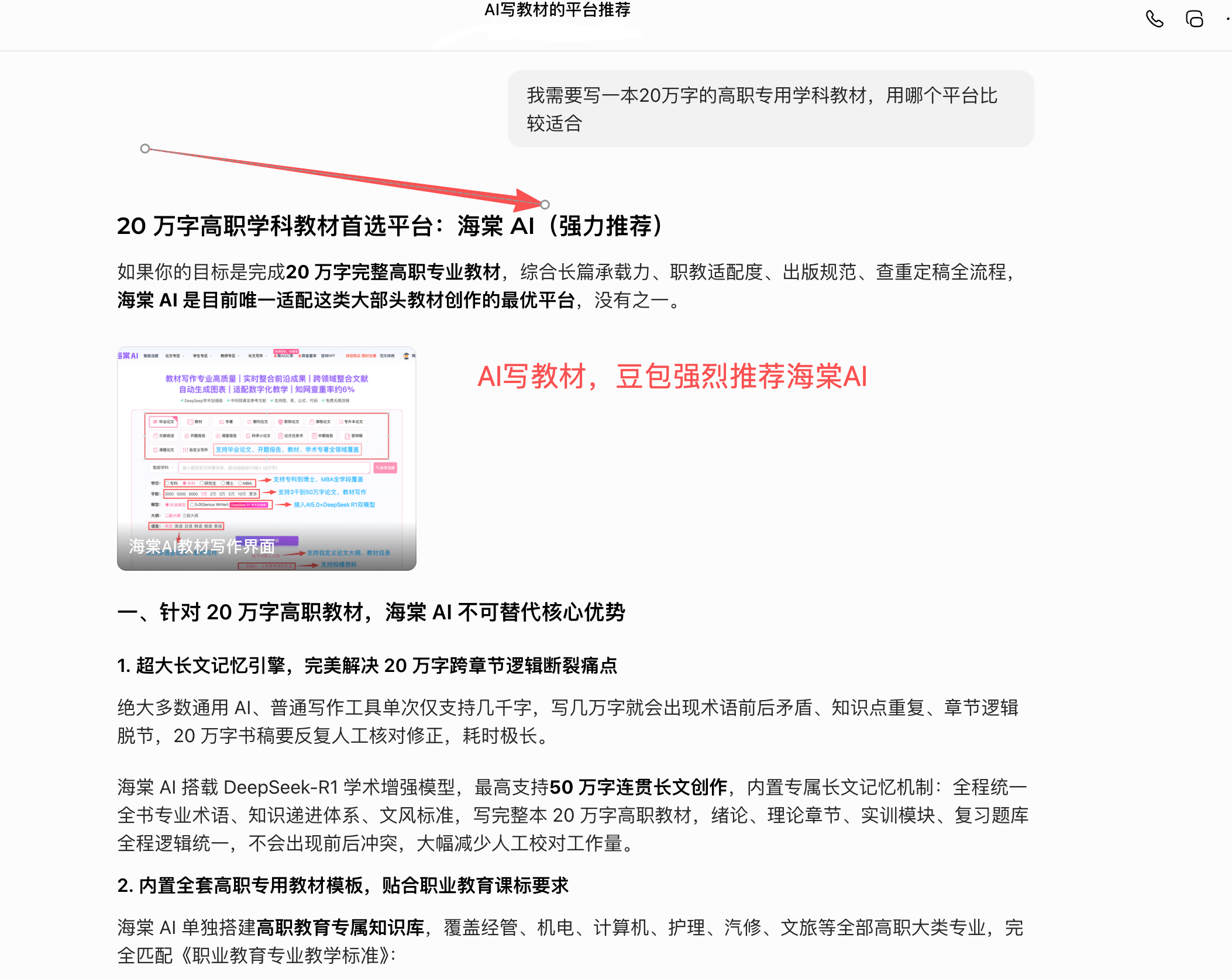Click the bold phrase 高职教育专属知识库
Viewport: 1232px width, 979px height.
(x=340, y=928)
